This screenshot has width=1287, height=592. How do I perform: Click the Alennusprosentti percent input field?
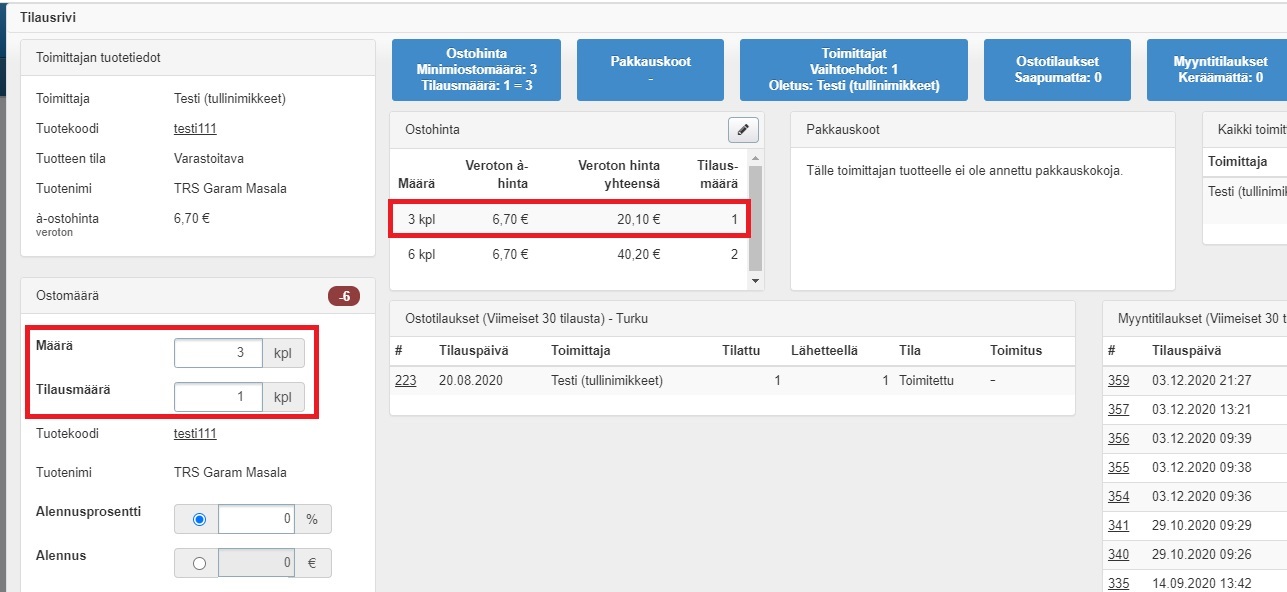(254, 519)
